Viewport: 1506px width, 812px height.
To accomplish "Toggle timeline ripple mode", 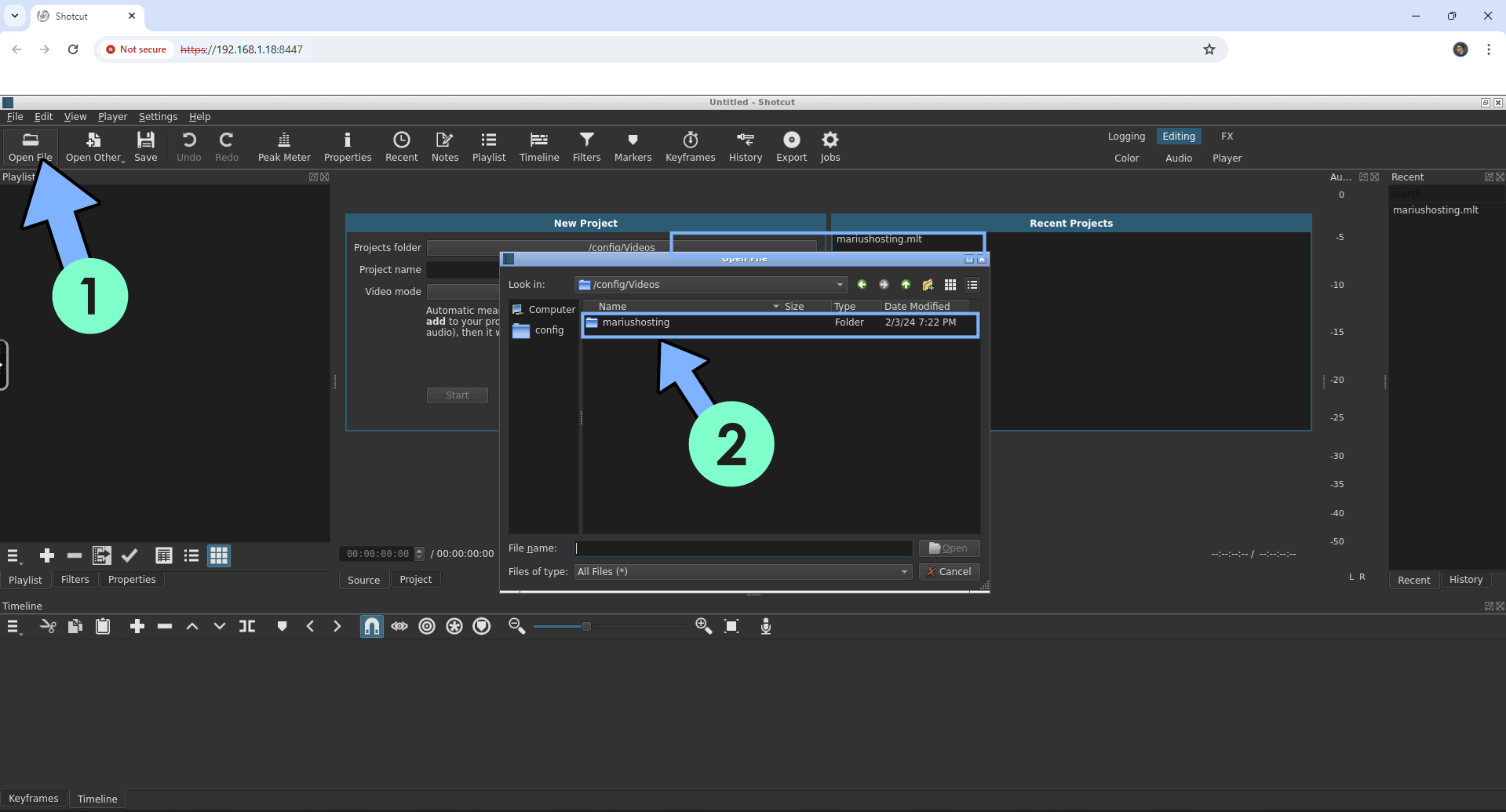I will (x=427, y=626).
